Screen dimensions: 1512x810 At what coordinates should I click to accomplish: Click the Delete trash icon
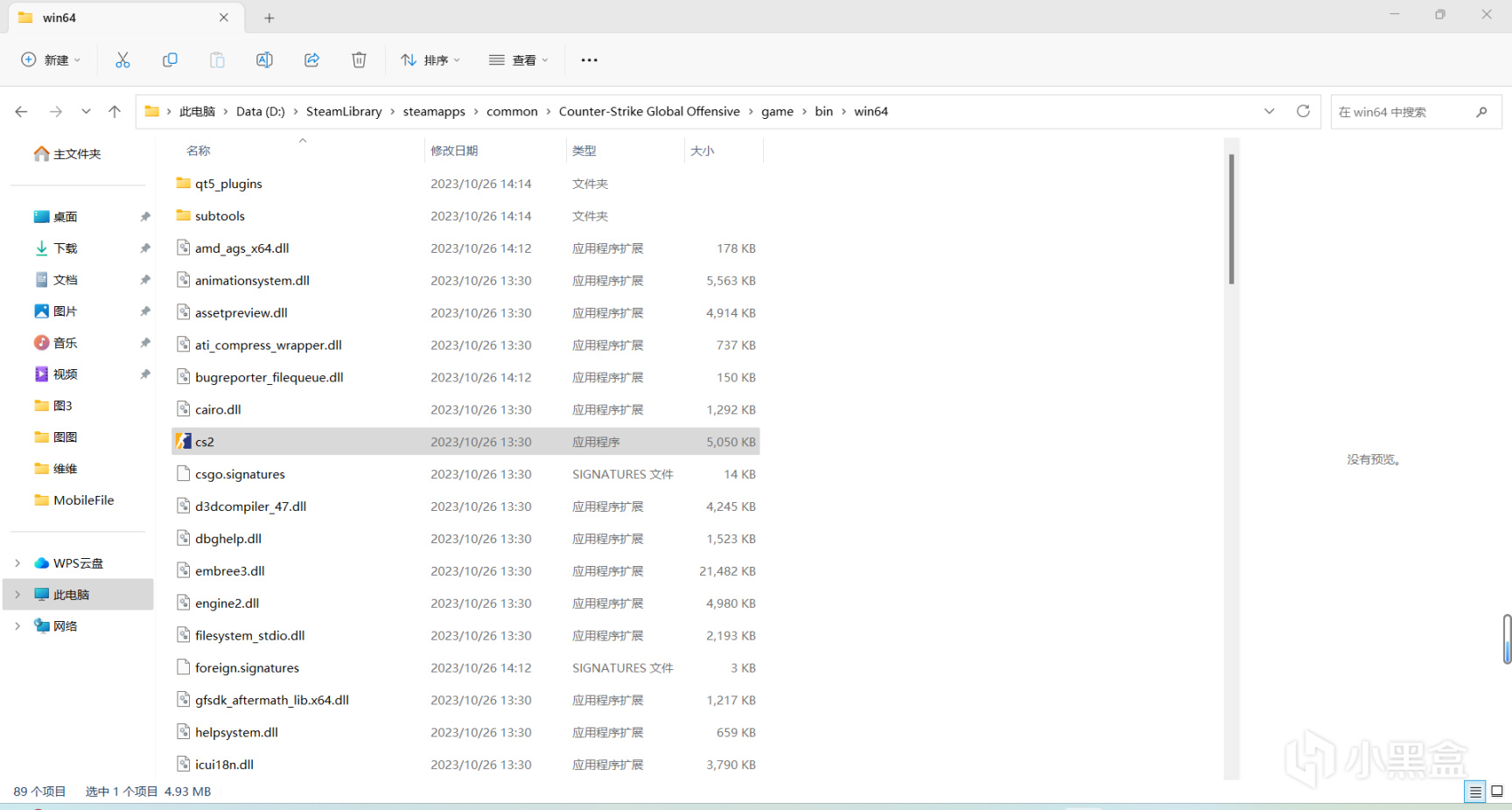point(359,59)
